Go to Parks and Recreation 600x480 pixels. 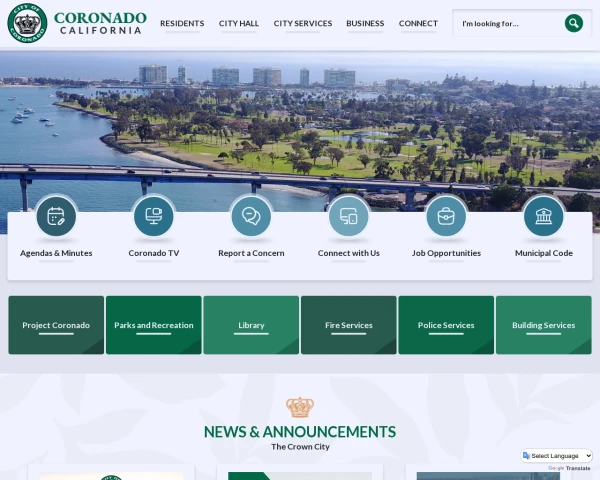(153, 325)
